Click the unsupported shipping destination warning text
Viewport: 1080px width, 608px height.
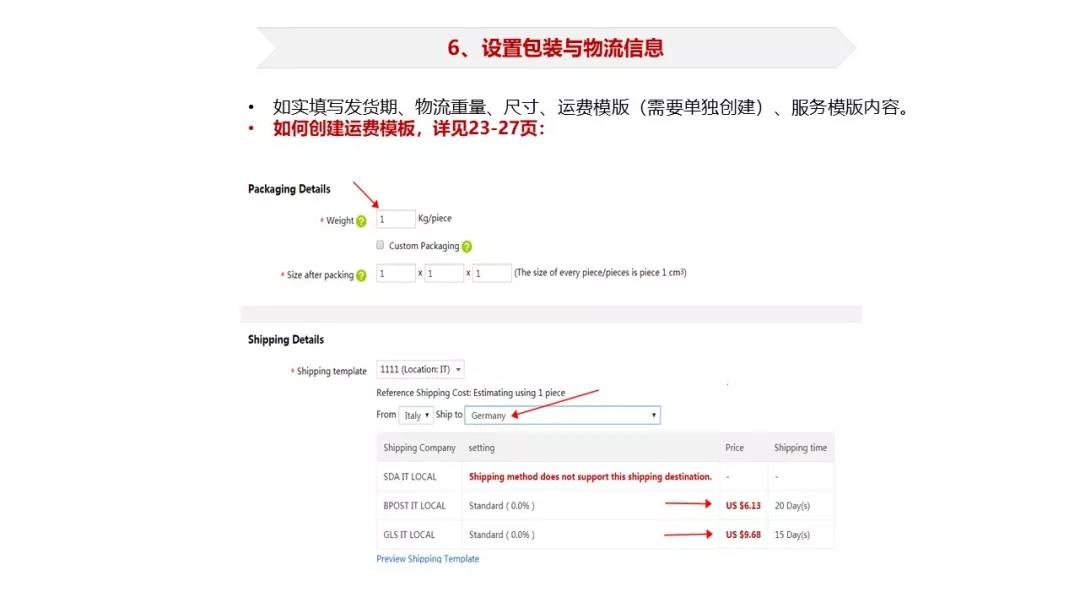coord(590,476)
